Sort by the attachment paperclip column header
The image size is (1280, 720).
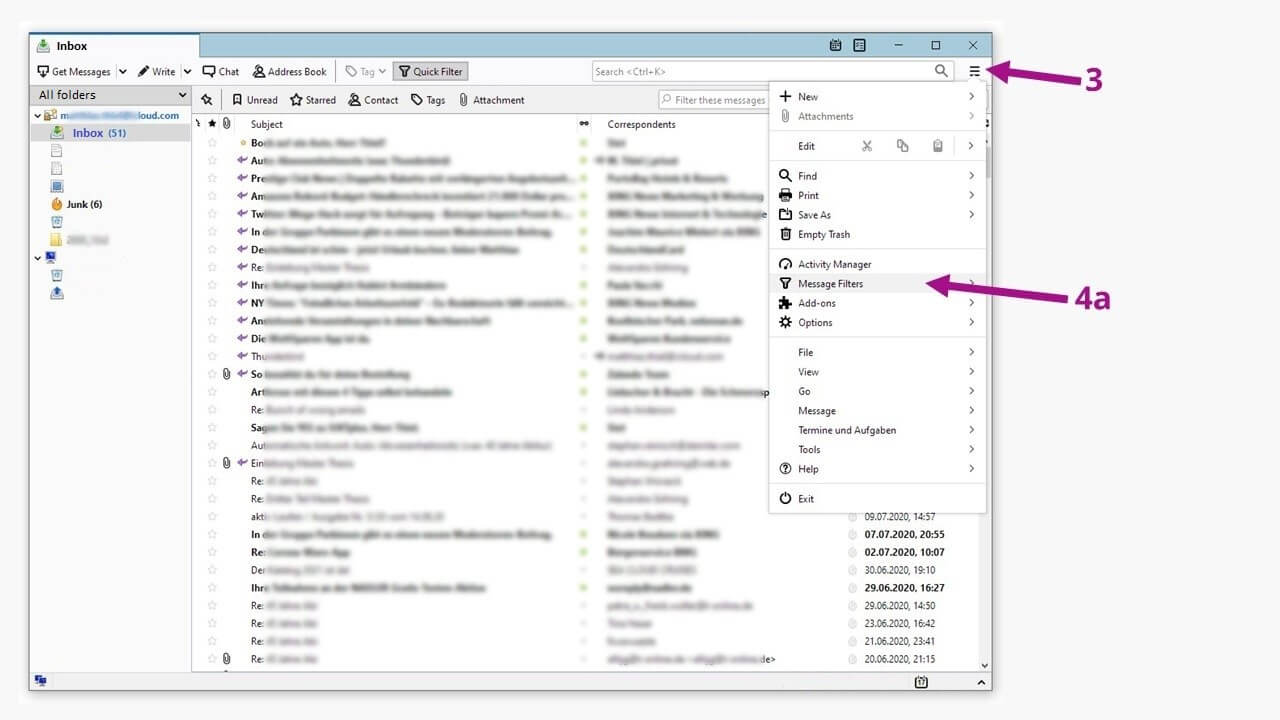coord(226,124)
